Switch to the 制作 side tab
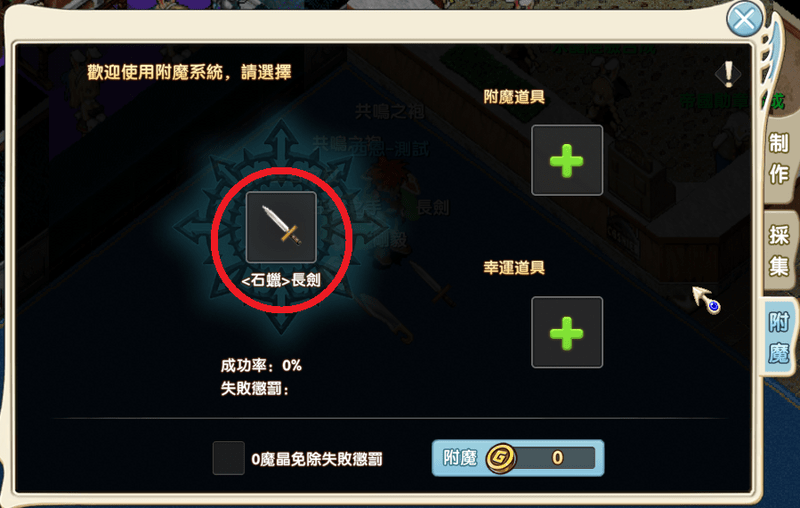The width and height of the screenshot is (800, 508). pos(779,159)
